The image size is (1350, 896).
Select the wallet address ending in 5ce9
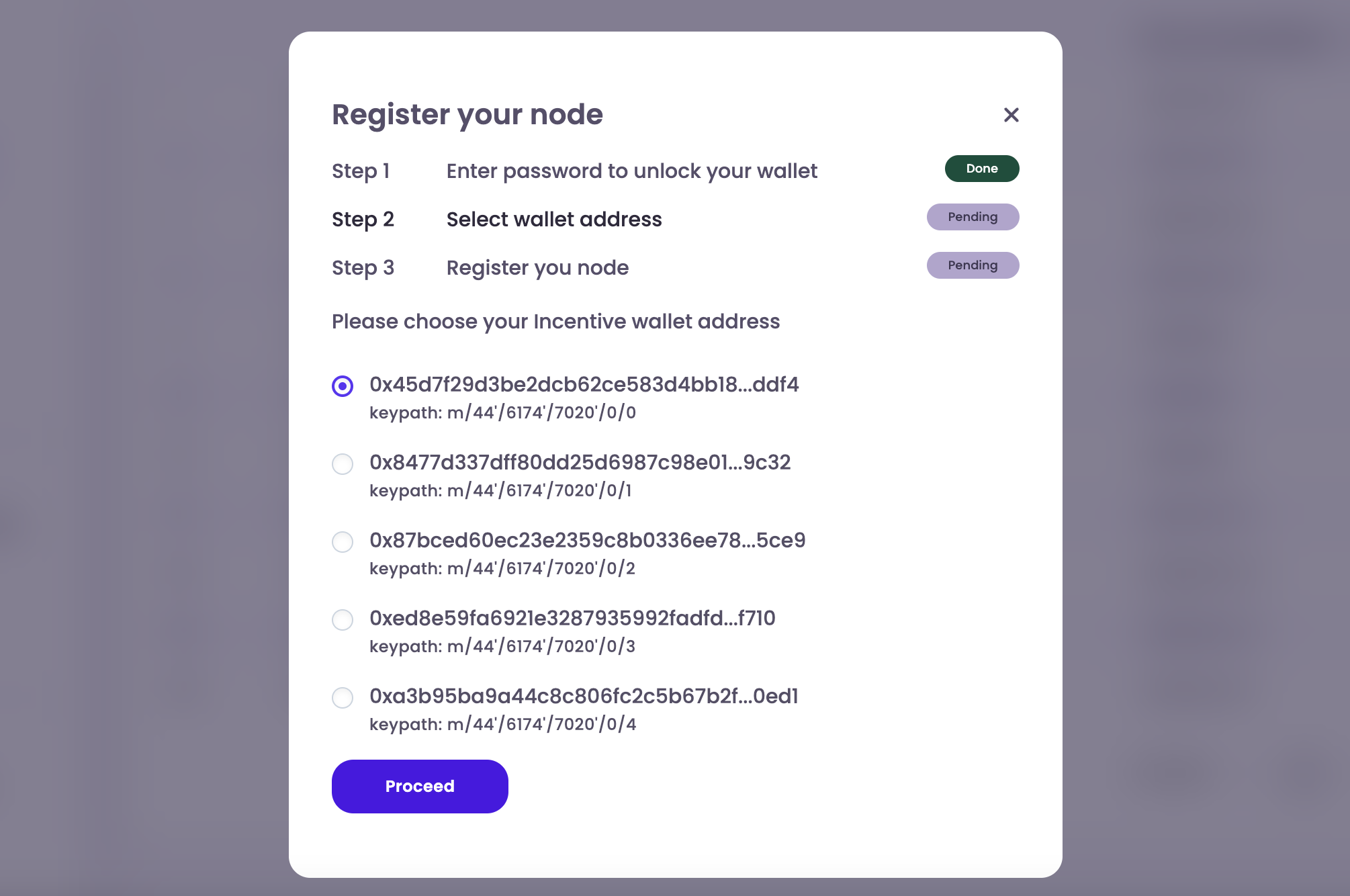pyautogui.click(x=343, y=542)
